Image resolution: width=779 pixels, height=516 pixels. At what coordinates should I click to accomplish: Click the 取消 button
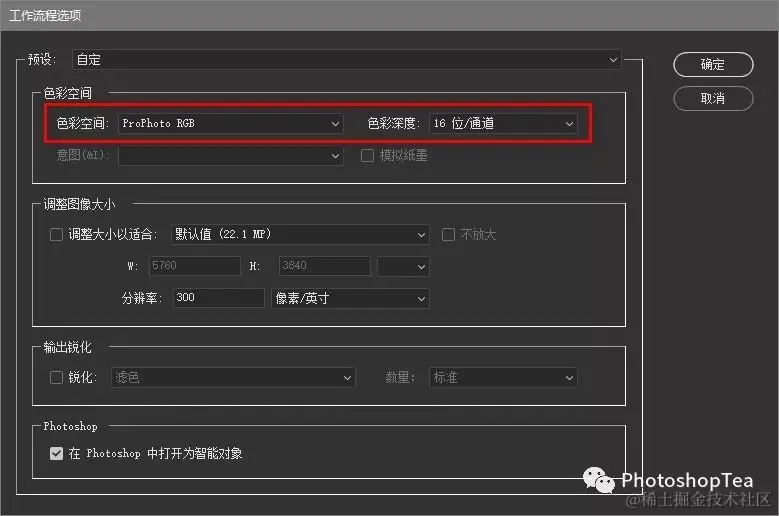(713, 98)
